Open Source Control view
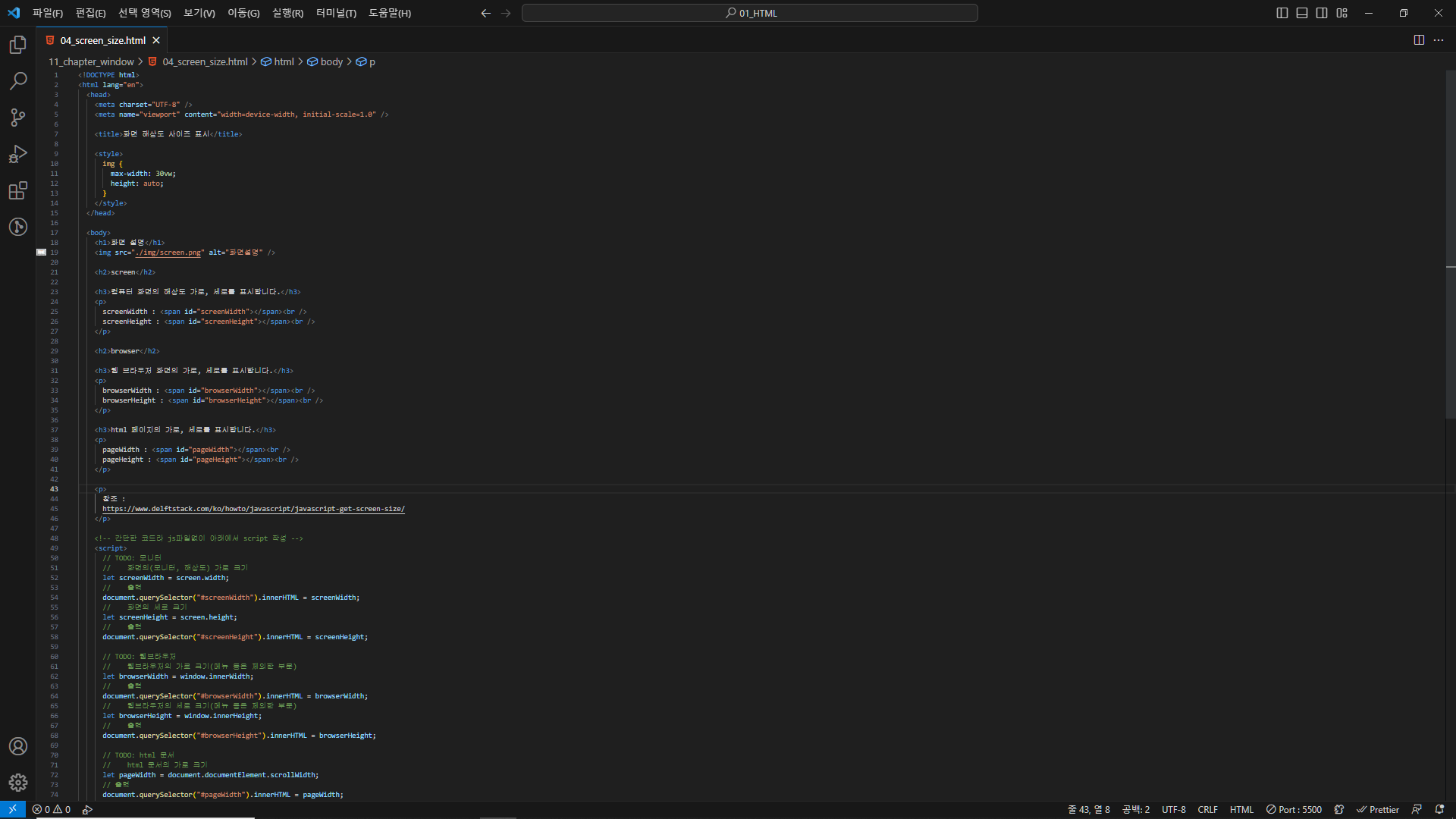1456x819 pixels. tap(18, 117)
